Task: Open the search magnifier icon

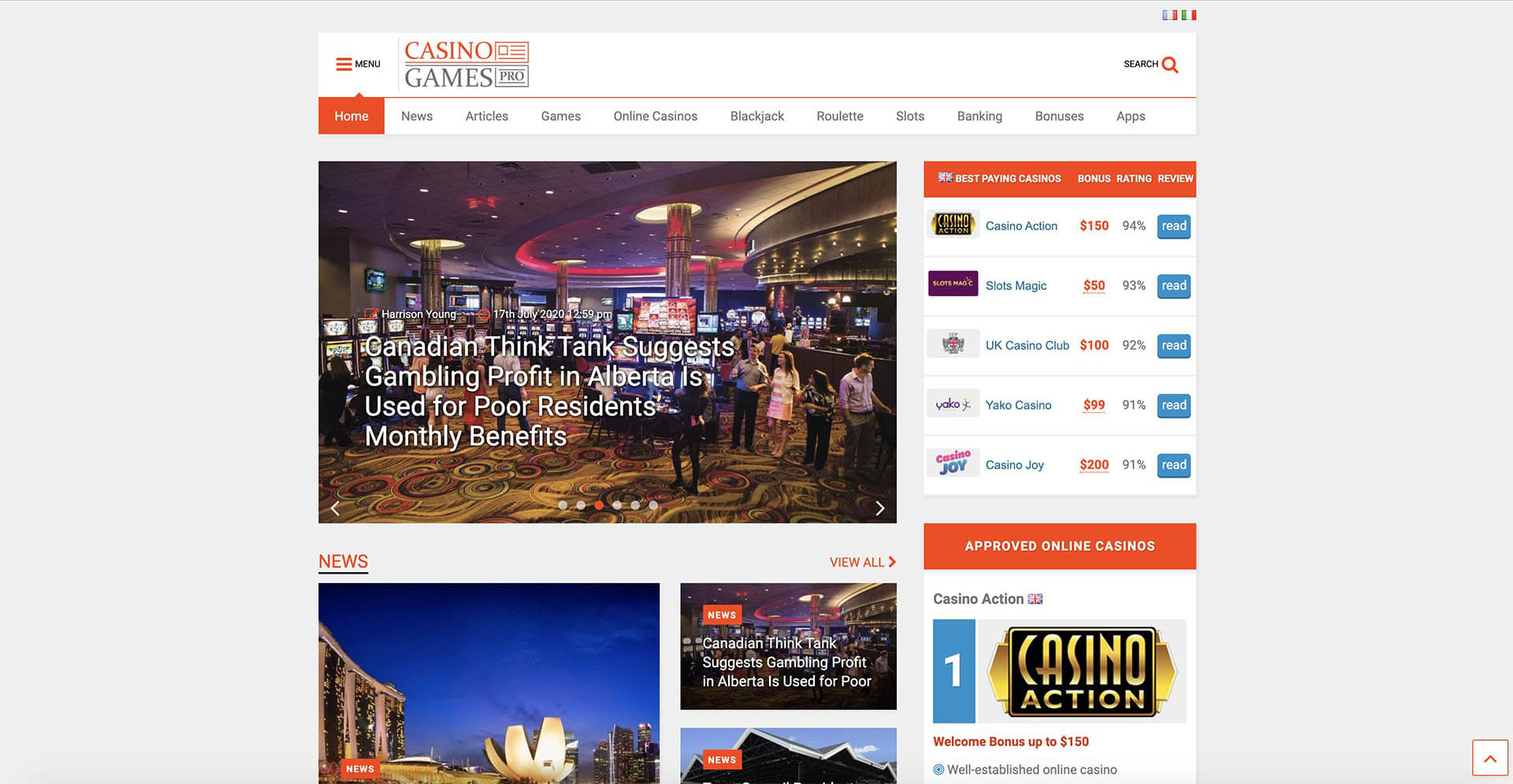Action: click(1170, 65)
